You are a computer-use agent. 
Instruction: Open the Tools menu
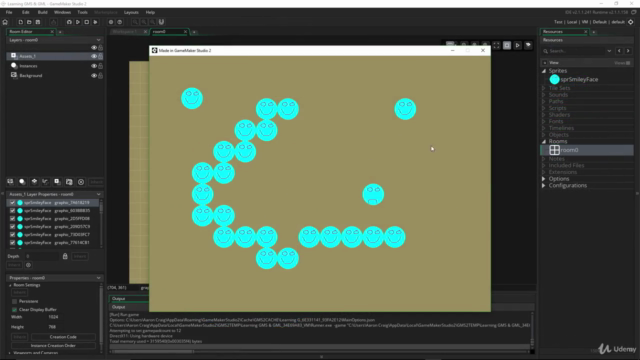pyautogui.click(x=82, y=13)
